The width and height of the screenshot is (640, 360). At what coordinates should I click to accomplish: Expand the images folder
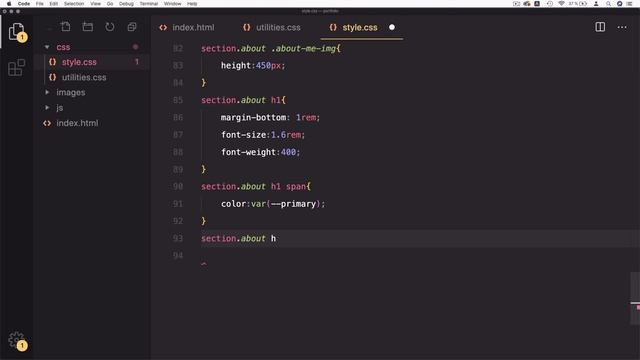pos(47,92)
